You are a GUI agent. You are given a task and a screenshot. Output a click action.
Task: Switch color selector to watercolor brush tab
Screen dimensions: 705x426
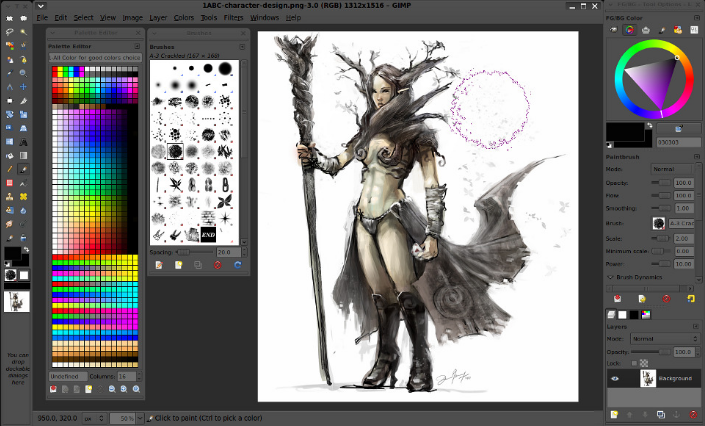pos(662,30)
